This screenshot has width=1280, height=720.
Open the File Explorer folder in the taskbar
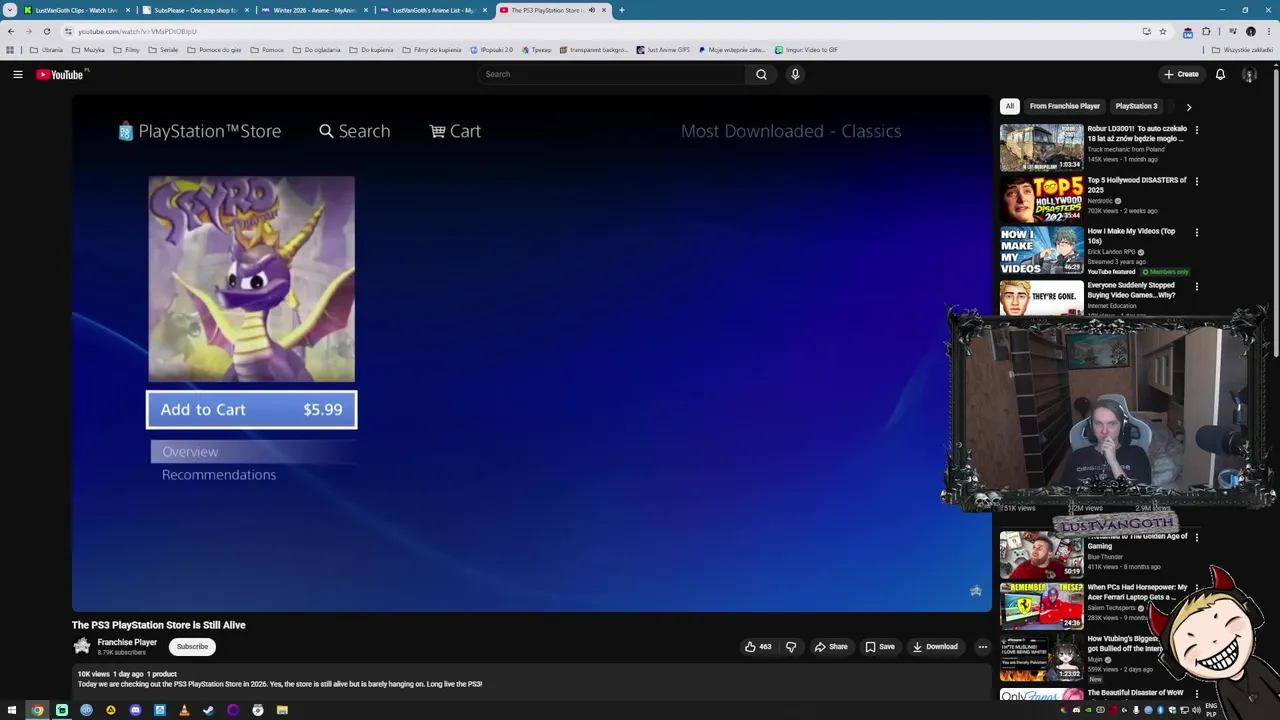(x=282, y=710)
